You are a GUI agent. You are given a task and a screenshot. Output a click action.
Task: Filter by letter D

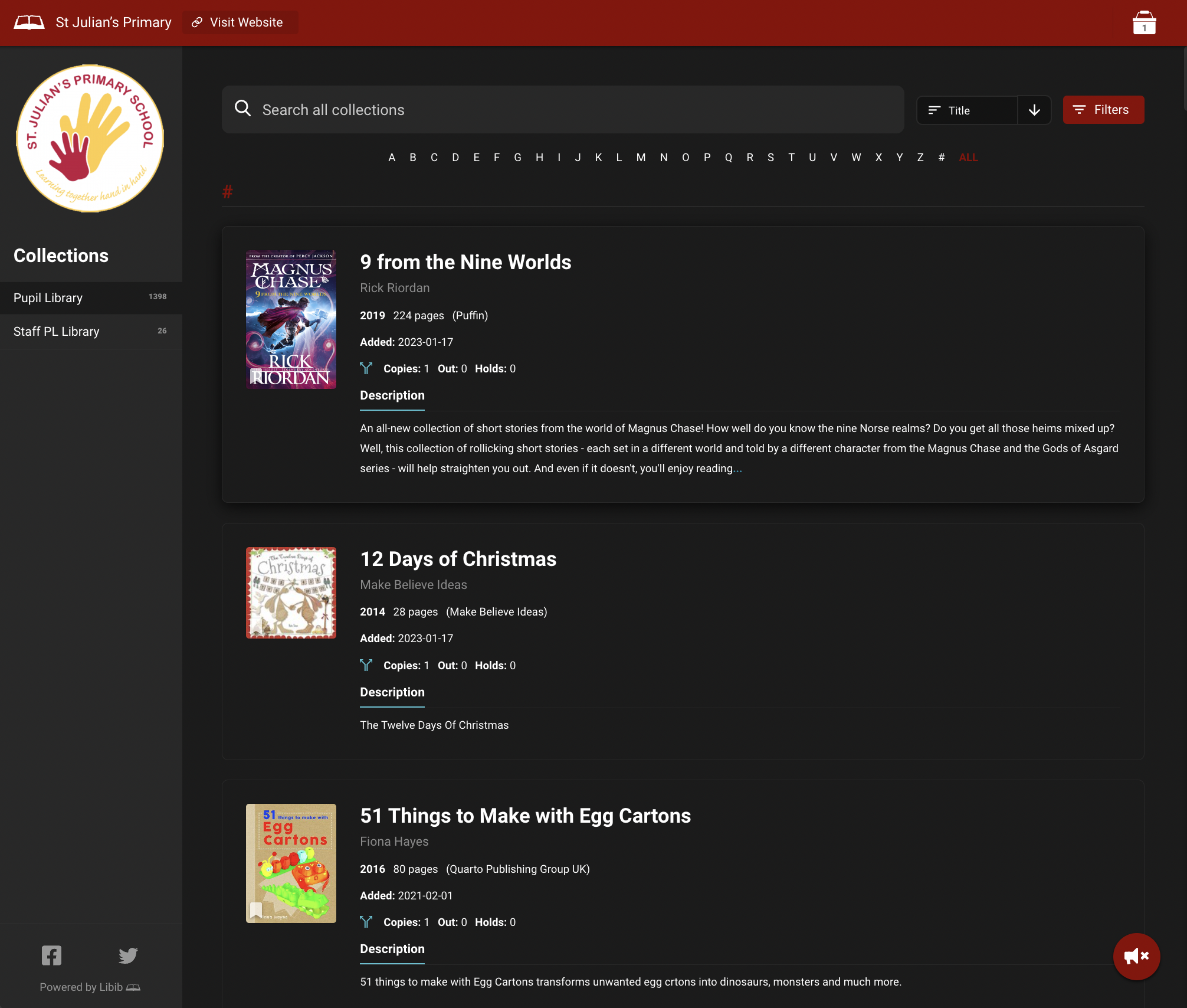[455, 158]
